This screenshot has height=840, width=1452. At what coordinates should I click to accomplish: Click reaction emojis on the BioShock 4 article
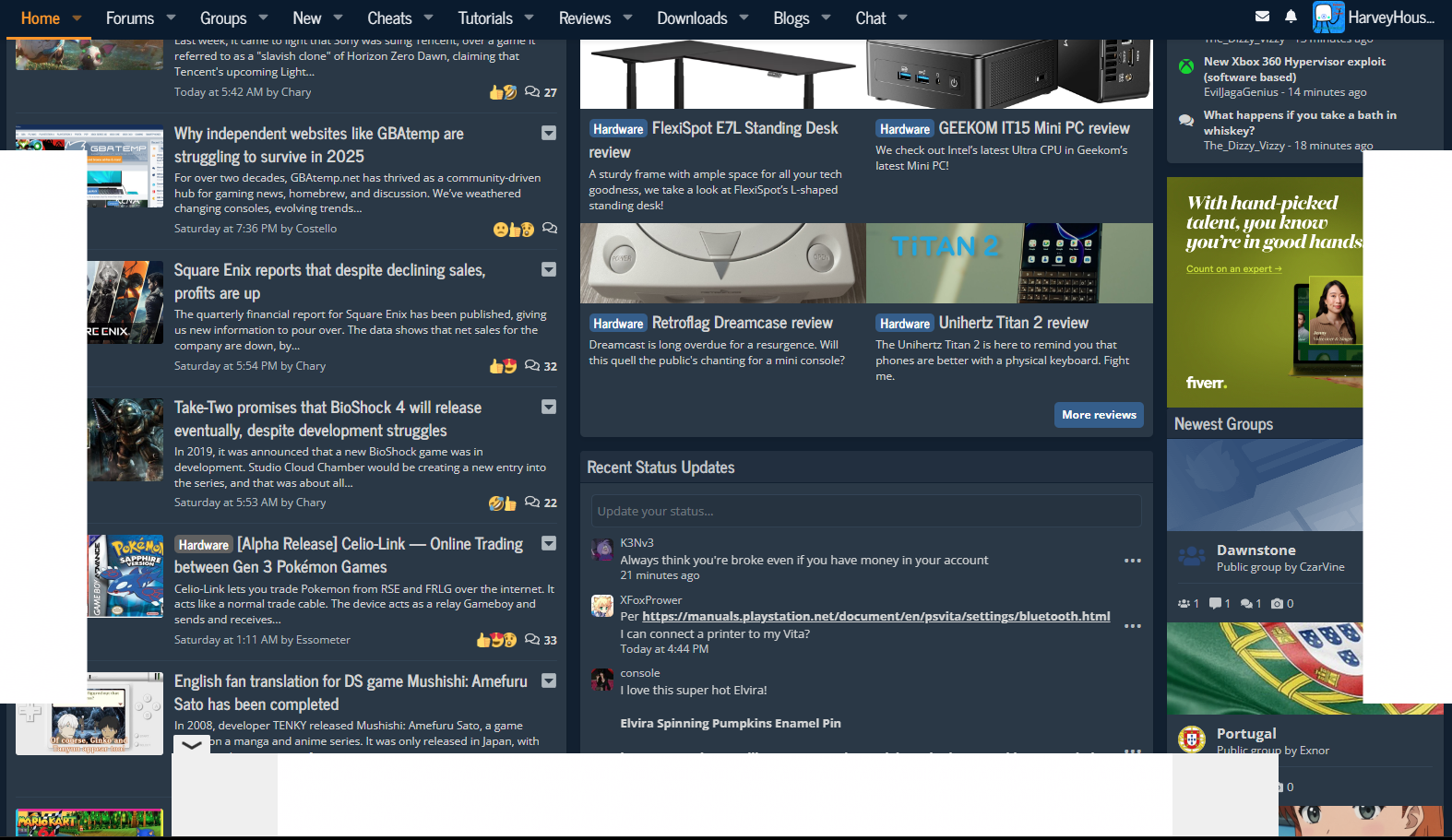[503, 503]
